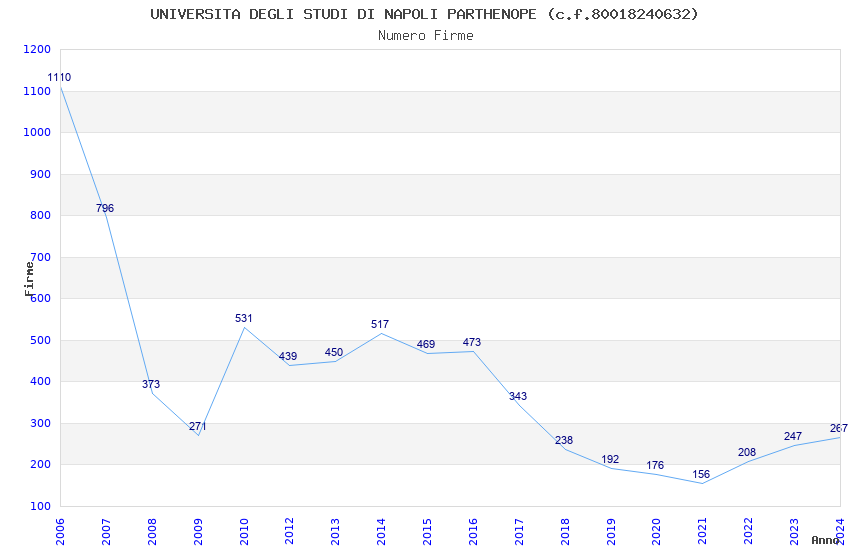The image size is (850, 550).
Task: Click the 300 y-axis tick label
Action: [x=41, y=423]
